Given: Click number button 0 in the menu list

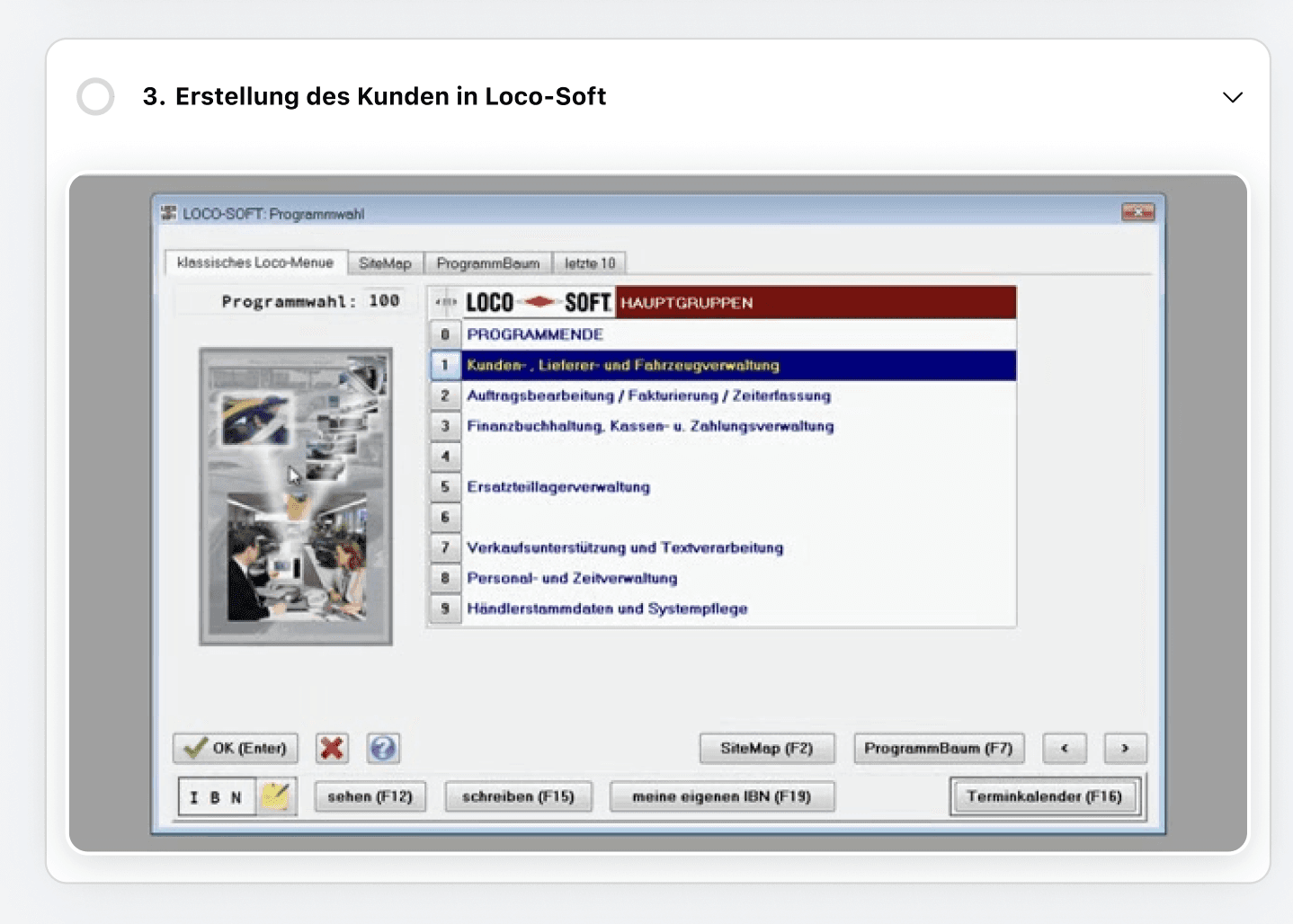Looking at the screenshot, I should point(445,334).
